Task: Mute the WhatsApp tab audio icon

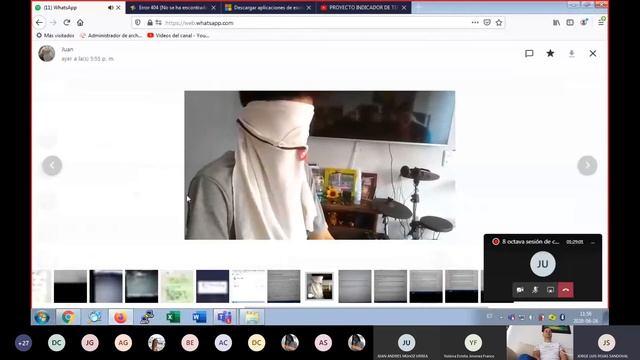Action: click(x=111, y=7)
